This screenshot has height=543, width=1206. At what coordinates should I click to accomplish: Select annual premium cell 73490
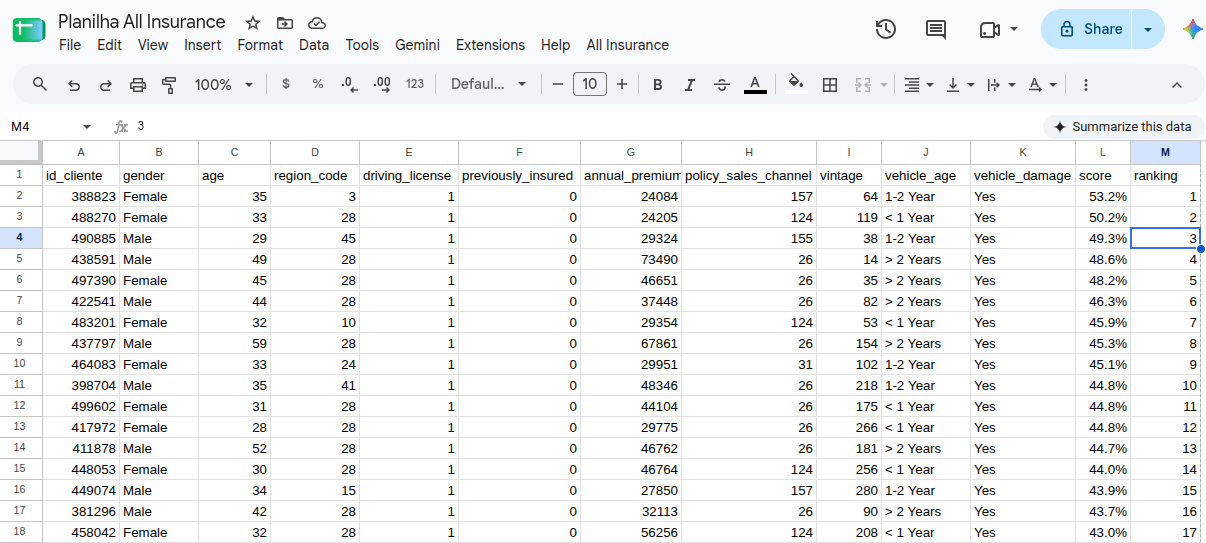[631, 259]
